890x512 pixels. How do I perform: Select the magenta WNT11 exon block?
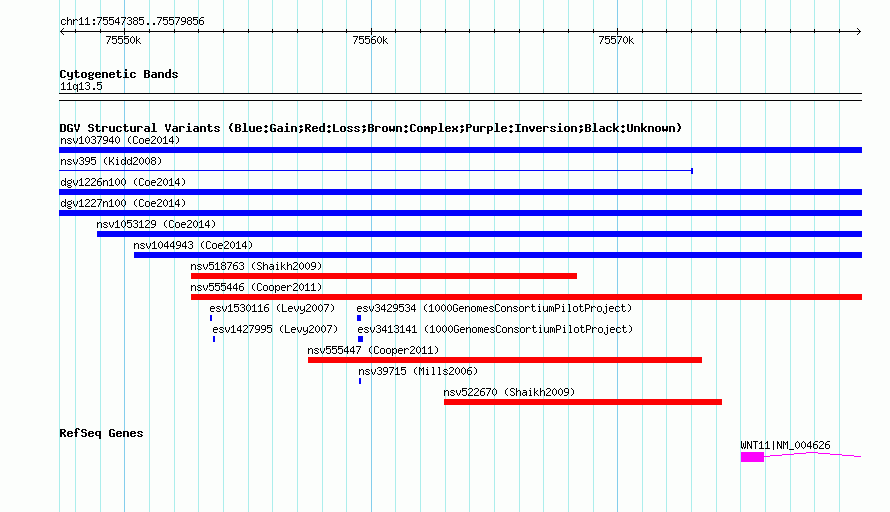coord(752,457)
